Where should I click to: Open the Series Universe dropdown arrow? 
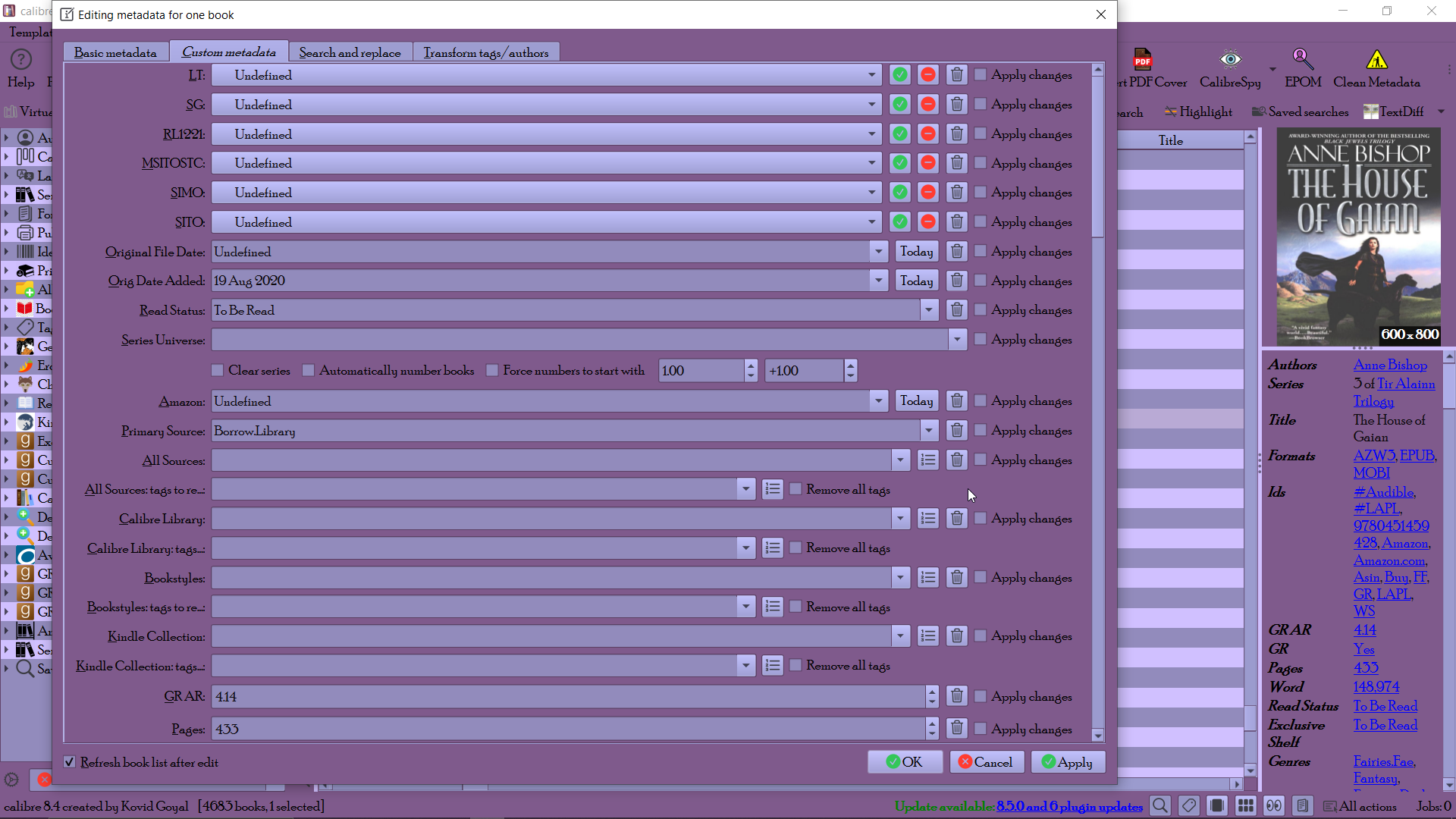click(x=957, y=340)
